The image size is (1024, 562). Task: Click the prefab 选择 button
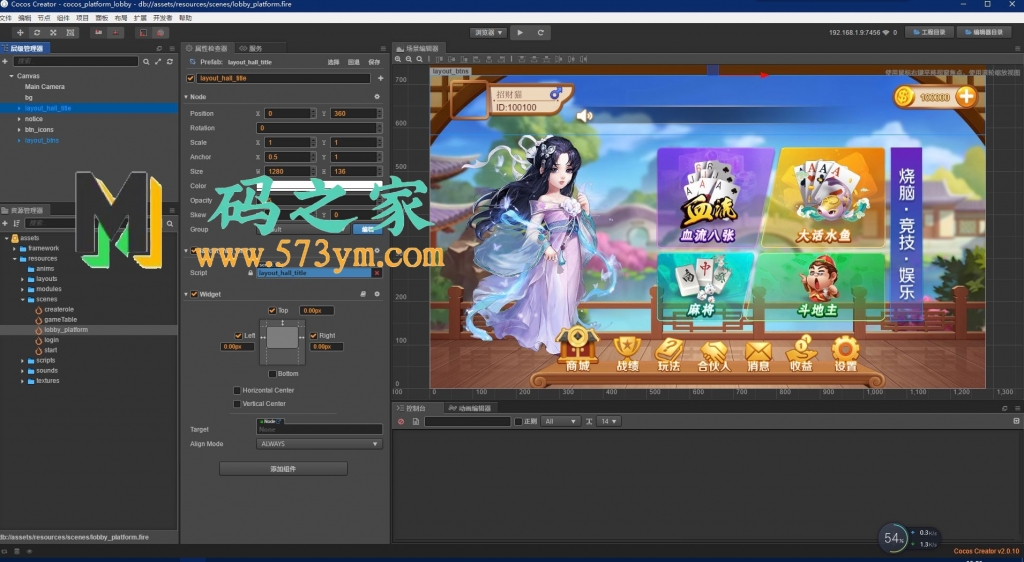tap(334, 63)
